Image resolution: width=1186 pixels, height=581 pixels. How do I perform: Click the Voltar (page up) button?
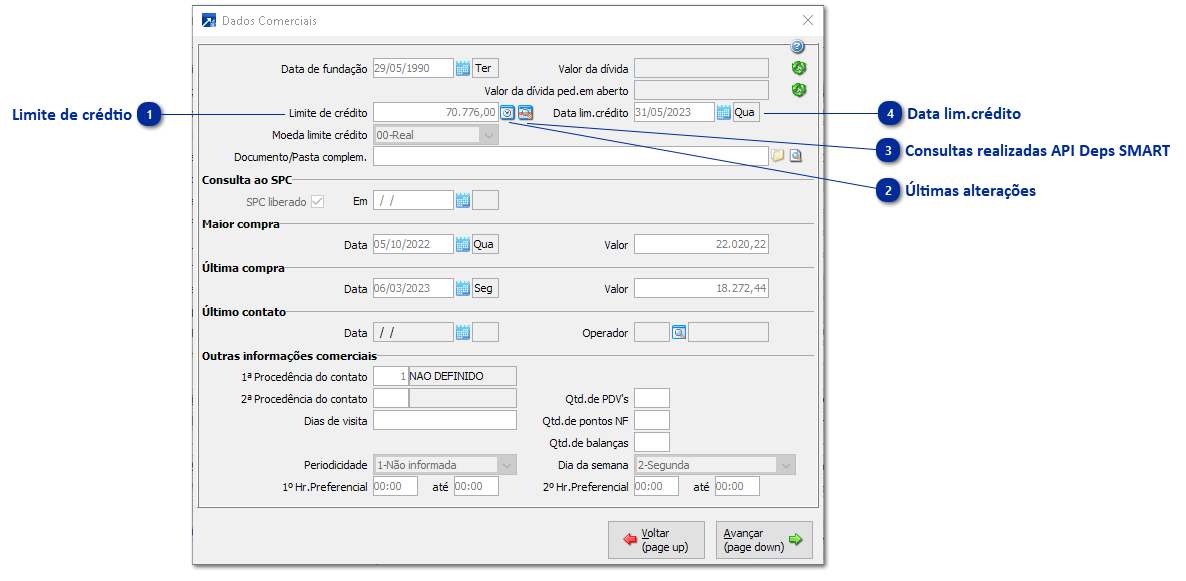[656, 540]
